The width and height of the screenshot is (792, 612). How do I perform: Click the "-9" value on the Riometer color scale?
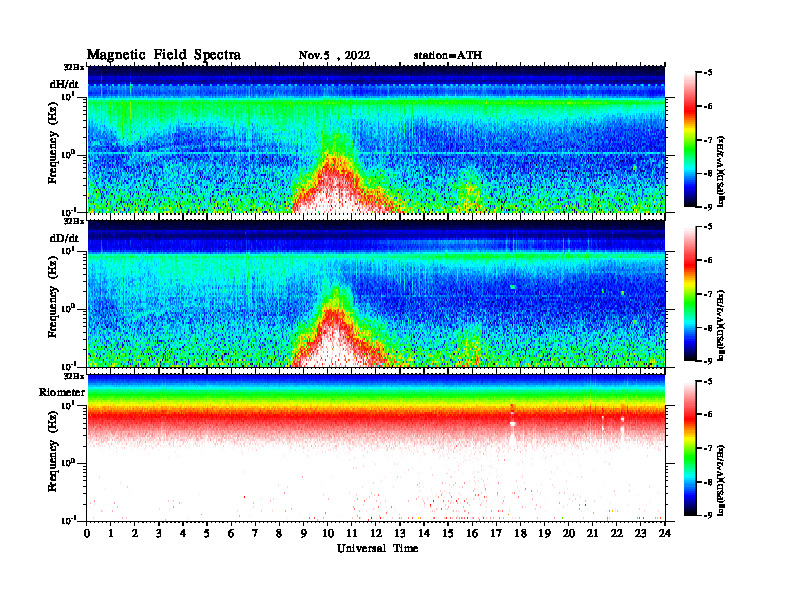tap(708, 515)
